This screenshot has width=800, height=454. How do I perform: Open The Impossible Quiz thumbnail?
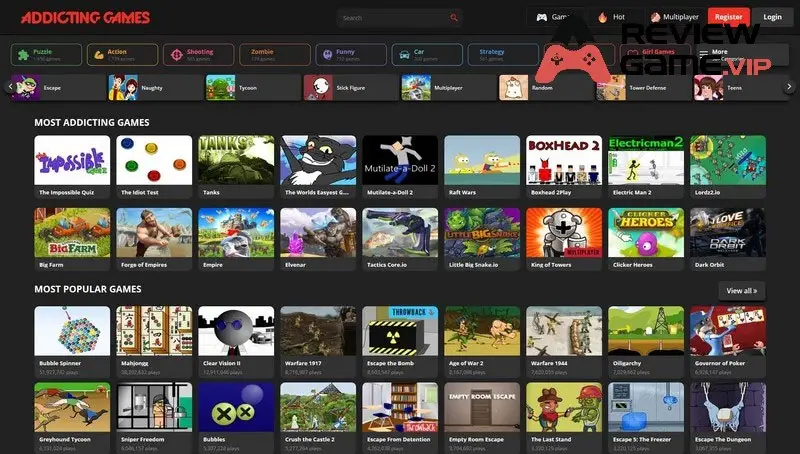tap(72, 160)
